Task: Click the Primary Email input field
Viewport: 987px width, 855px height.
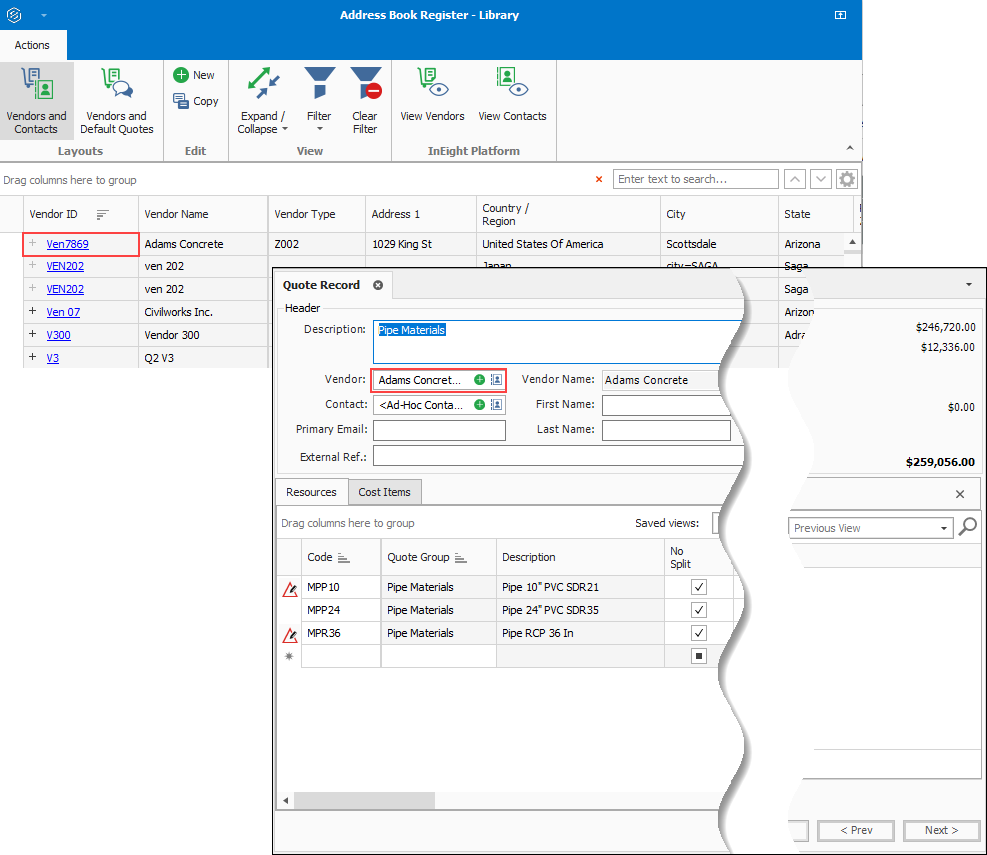Action: click(439, 430)
